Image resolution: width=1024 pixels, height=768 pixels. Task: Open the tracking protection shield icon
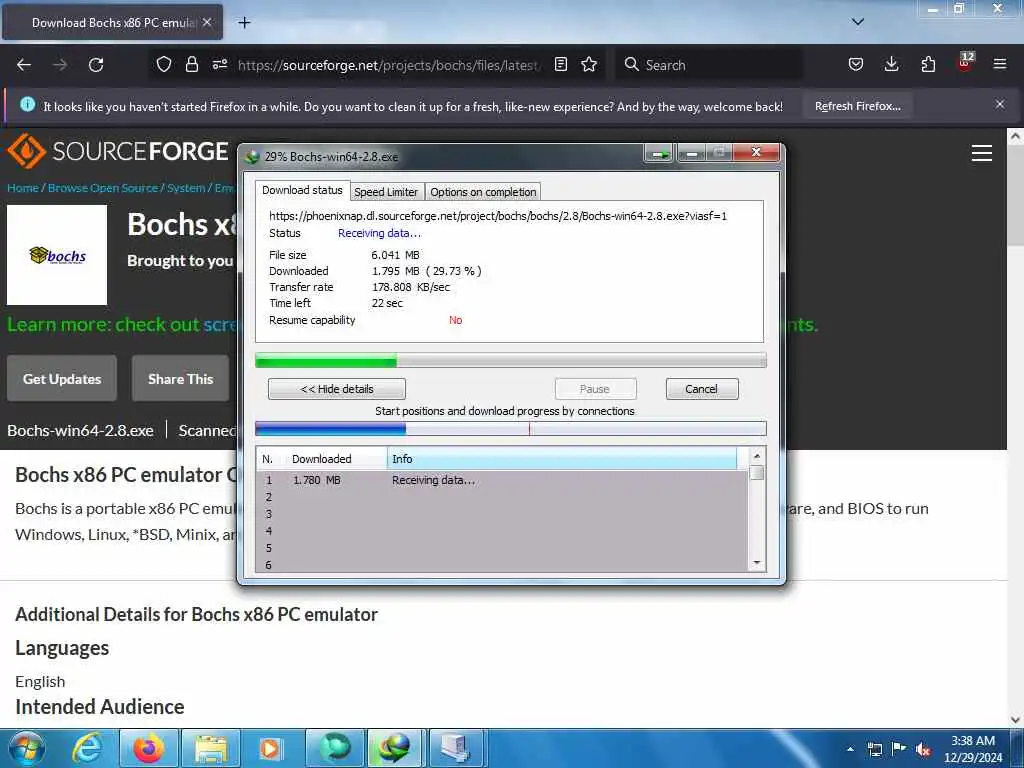pyautogui.click(x=164, y=65)
